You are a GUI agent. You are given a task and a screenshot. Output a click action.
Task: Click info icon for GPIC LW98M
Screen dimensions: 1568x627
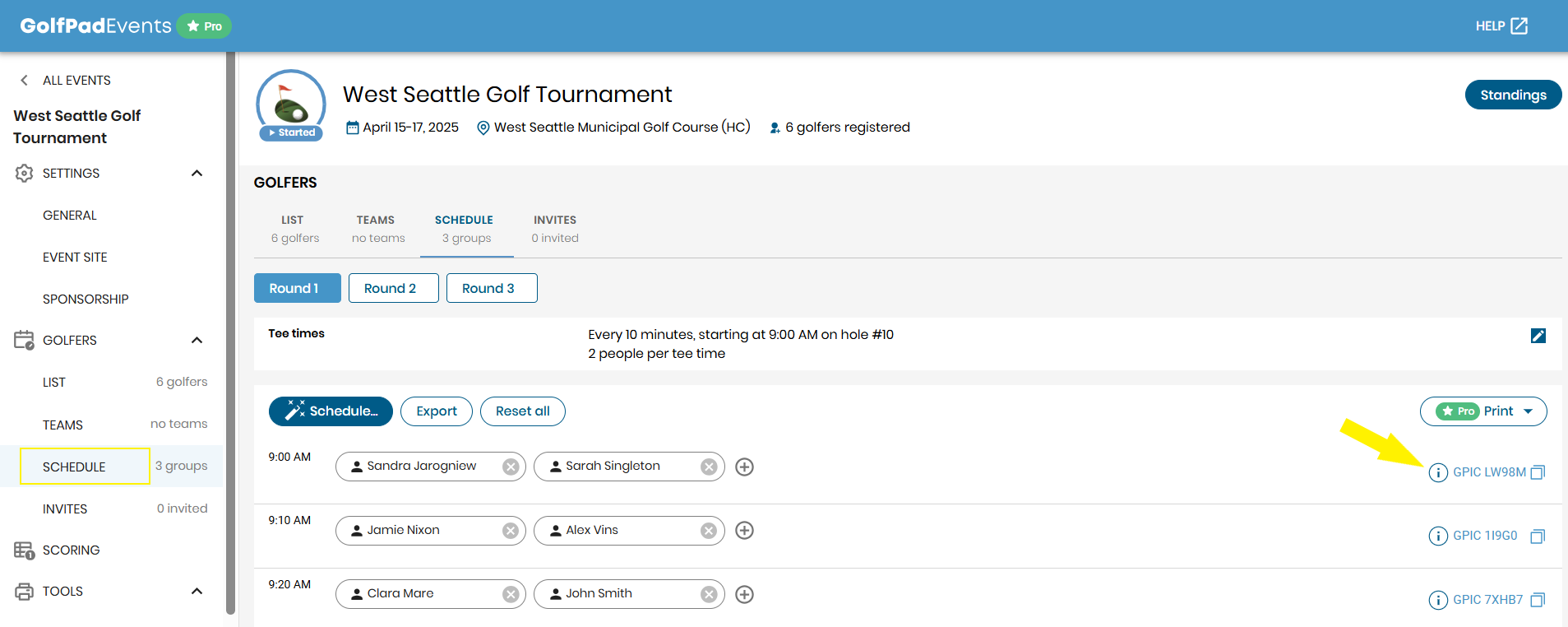click(1438, 472)
